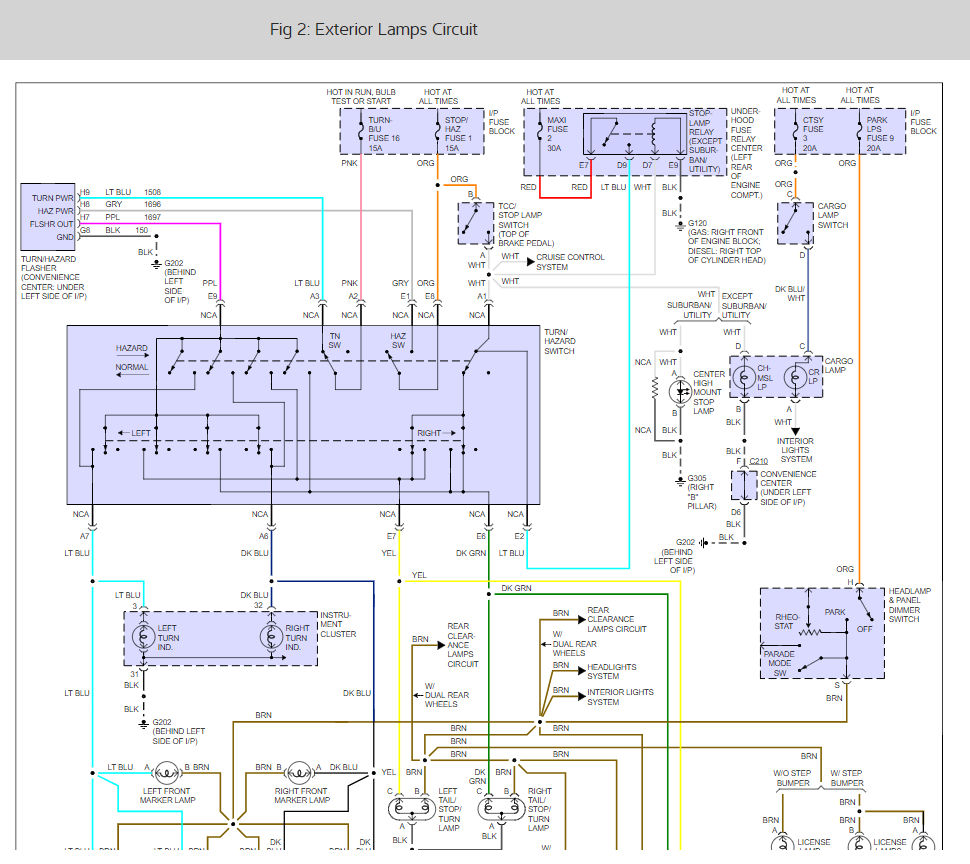
Task: Select the right front marker lamp symbol
Action: 299,772
